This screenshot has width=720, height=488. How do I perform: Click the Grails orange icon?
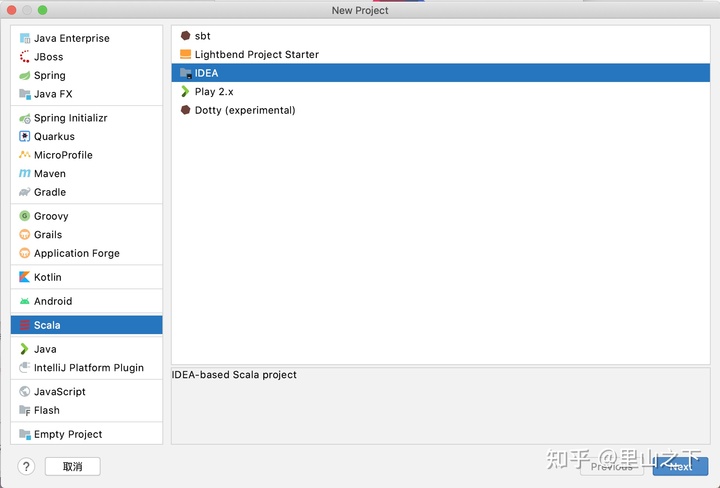click(25, 235)
